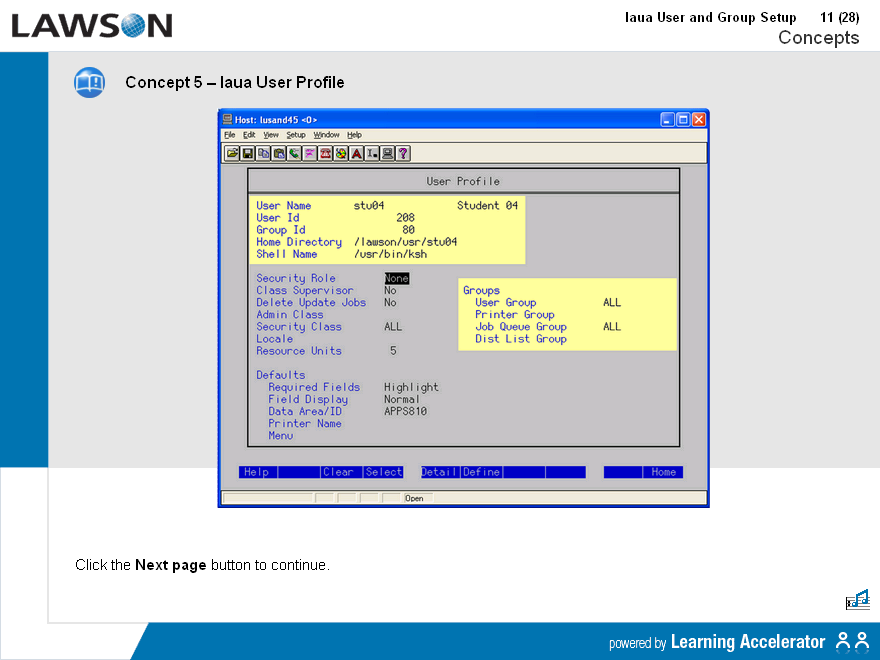Maximize the Host lusand45 window

(x=683, y=120)
